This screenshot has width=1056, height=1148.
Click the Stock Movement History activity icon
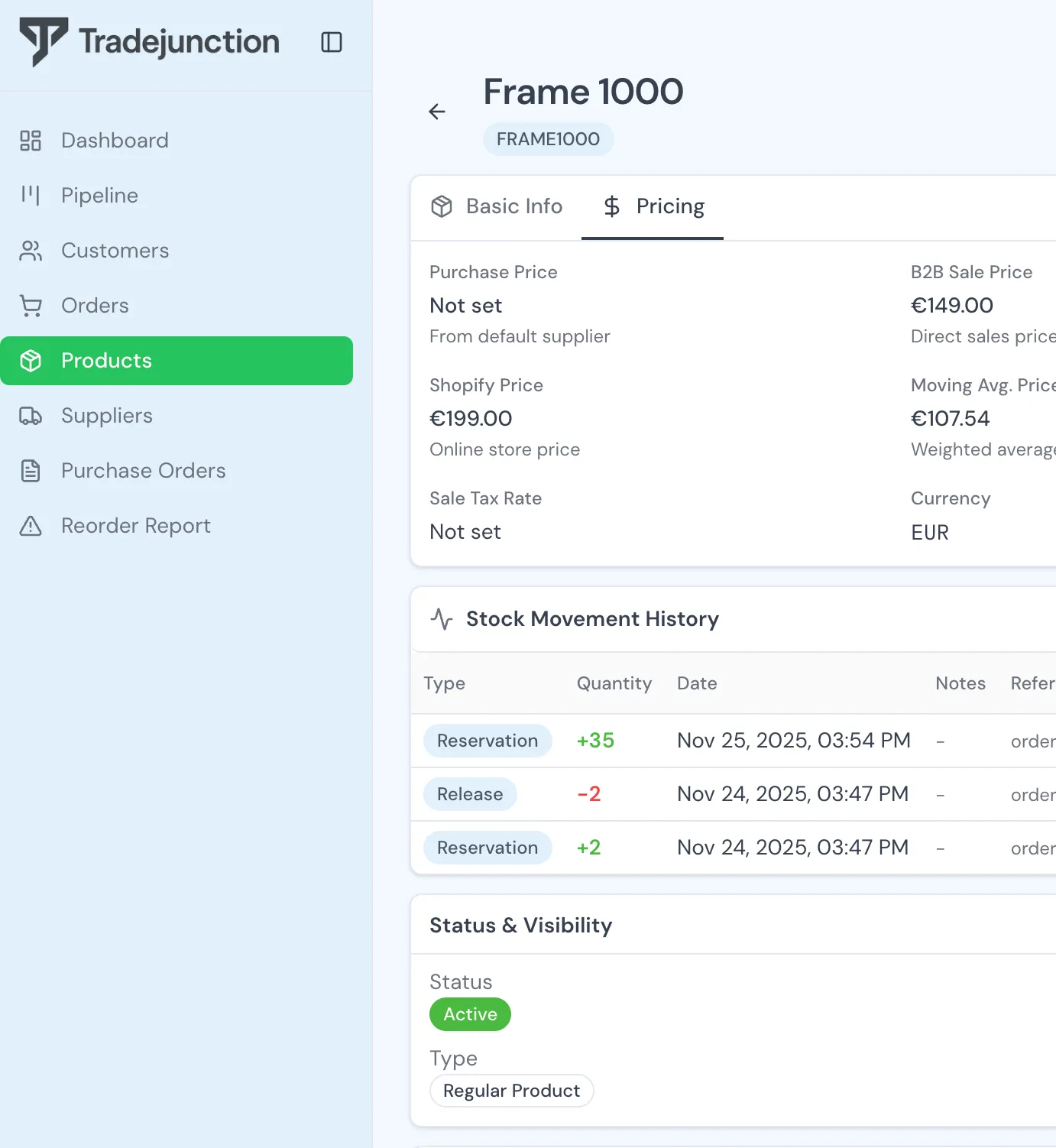point(442,619)
